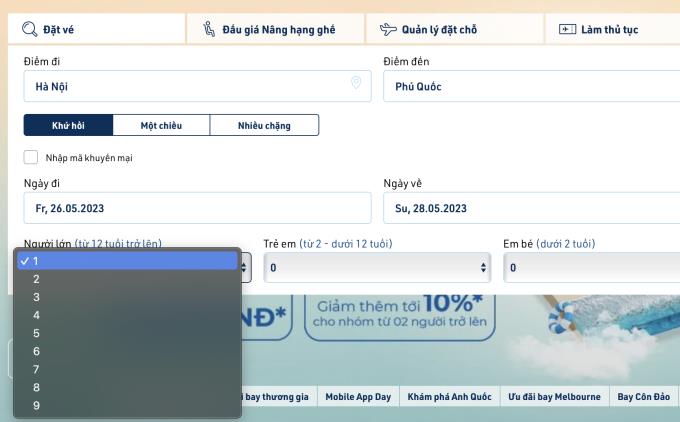Click the Điểm đến Phú Quốc field
Image resolution: width=680 pixels, height=422 pixels.
[x=530, y=86]
